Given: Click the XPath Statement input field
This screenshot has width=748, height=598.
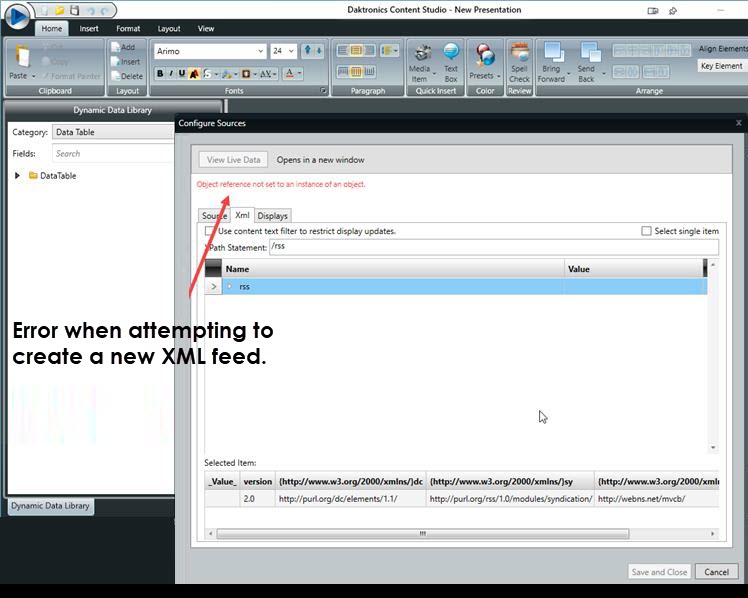Looking at the screenshot, I should (492, 247).
